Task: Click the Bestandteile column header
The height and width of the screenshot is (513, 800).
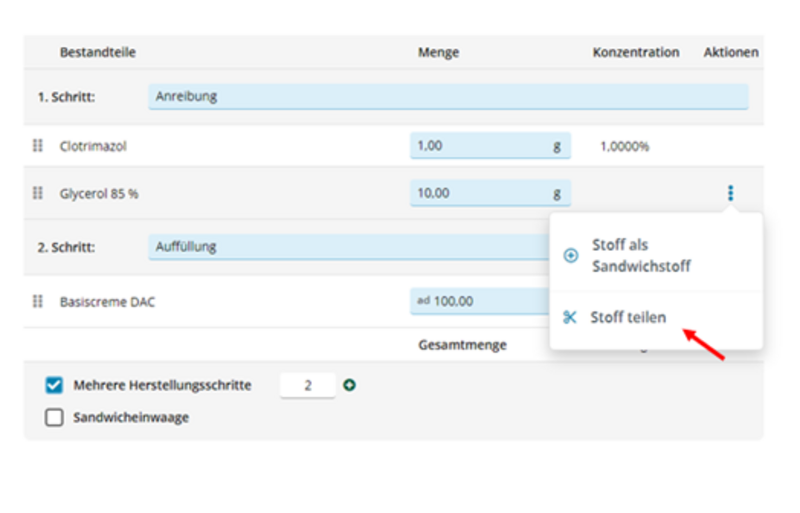Action: (98, 52)
